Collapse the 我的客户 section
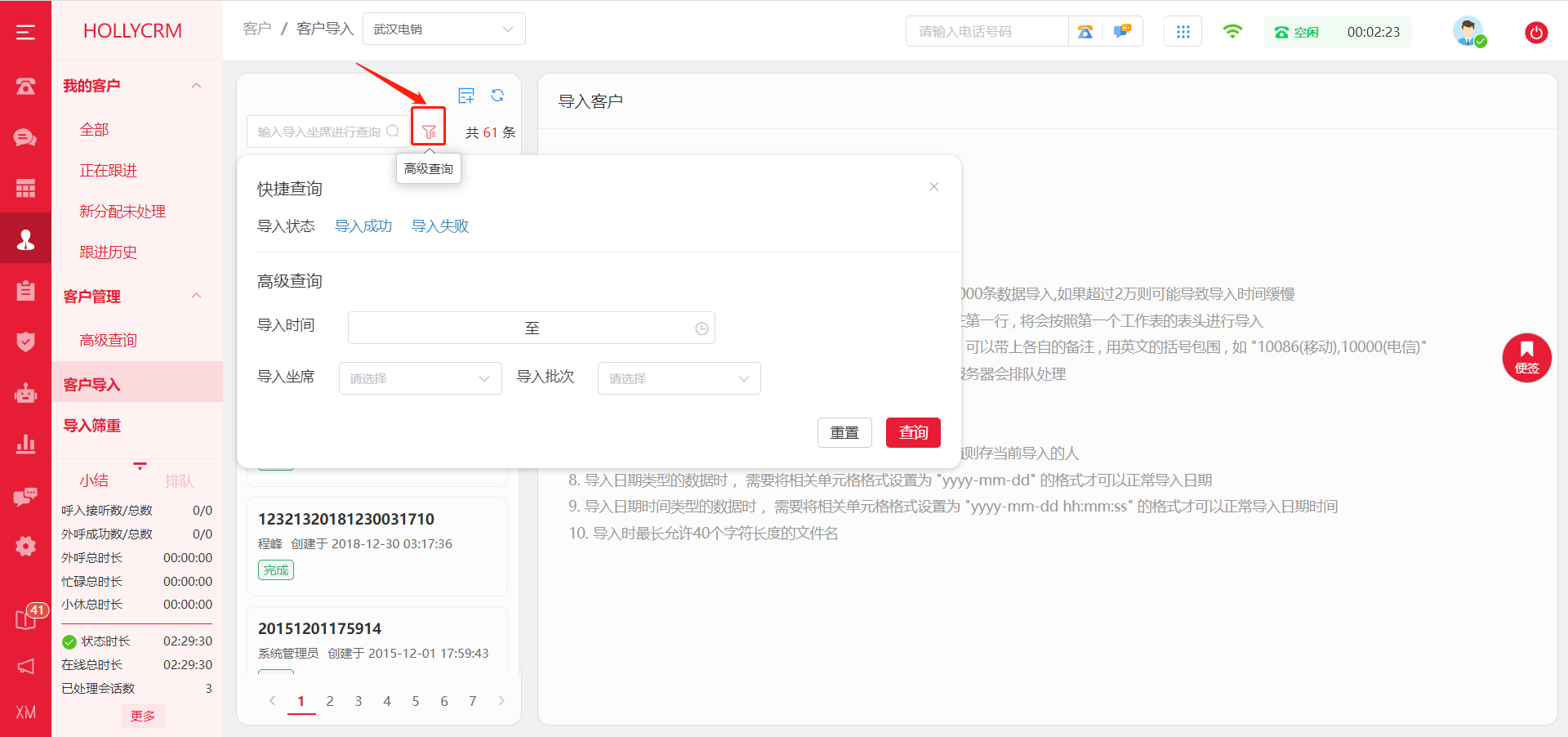 196,86
